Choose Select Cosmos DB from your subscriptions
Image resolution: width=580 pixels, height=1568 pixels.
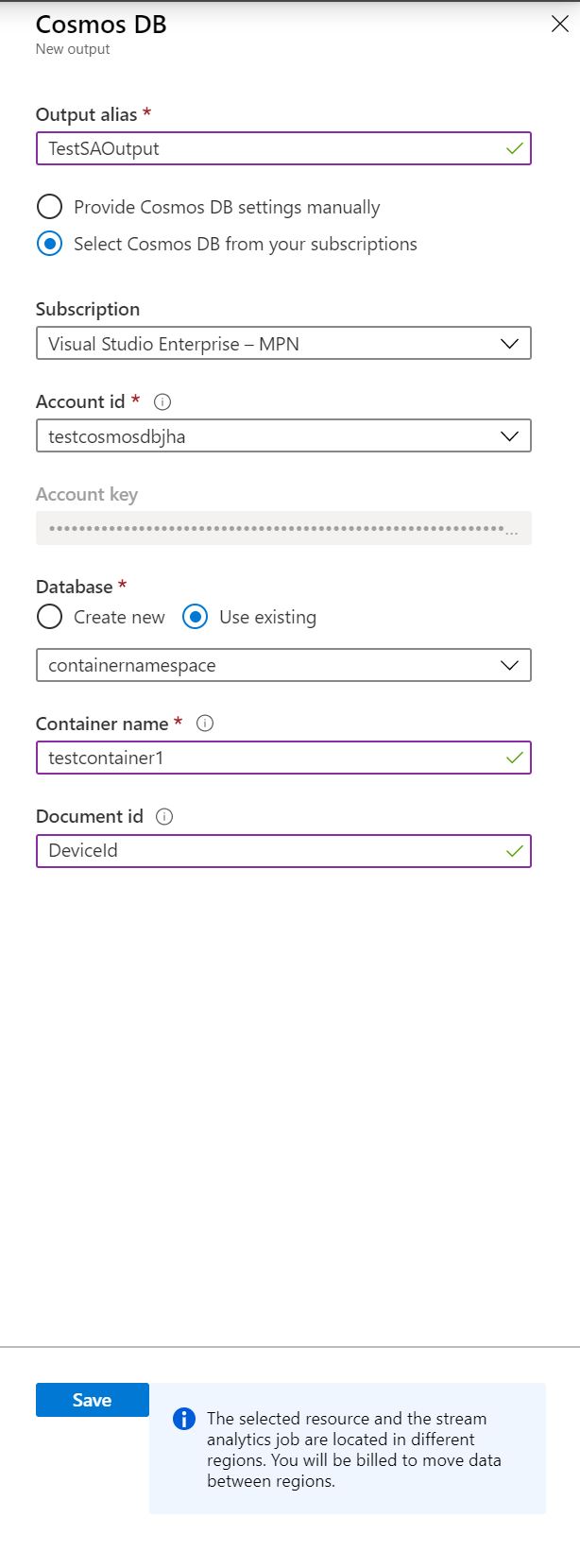coord(49,244)
